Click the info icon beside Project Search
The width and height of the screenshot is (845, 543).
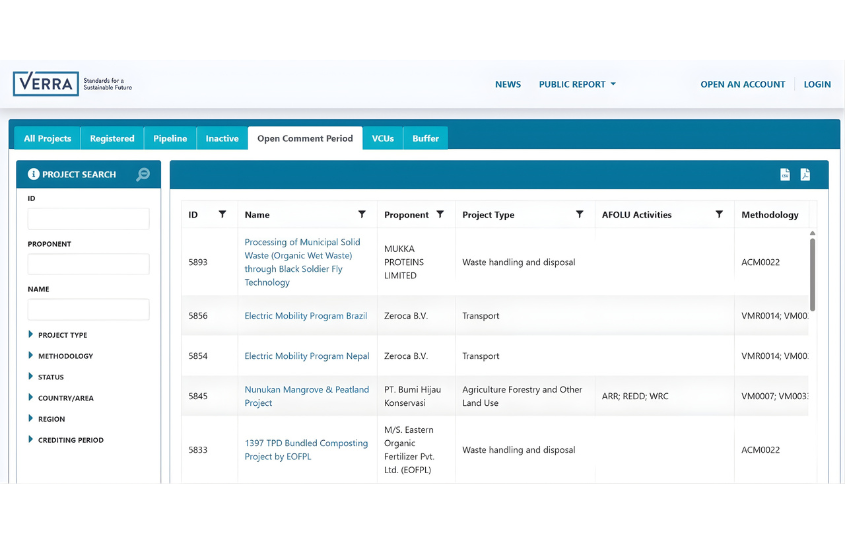pyautogui.click(x=34, y=174)
